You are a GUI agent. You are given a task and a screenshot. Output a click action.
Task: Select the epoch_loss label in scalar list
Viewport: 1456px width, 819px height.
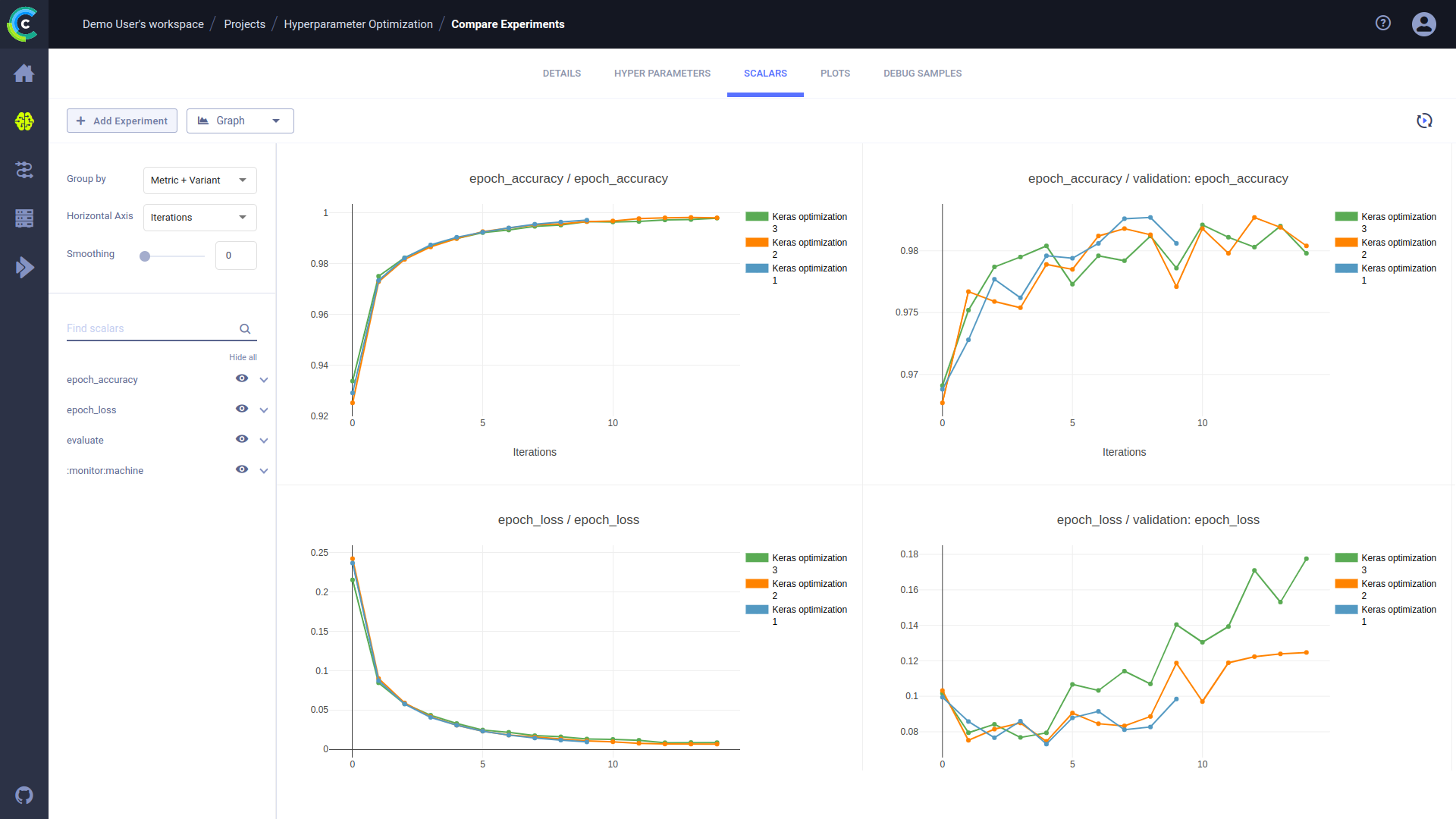click(92, 410)
